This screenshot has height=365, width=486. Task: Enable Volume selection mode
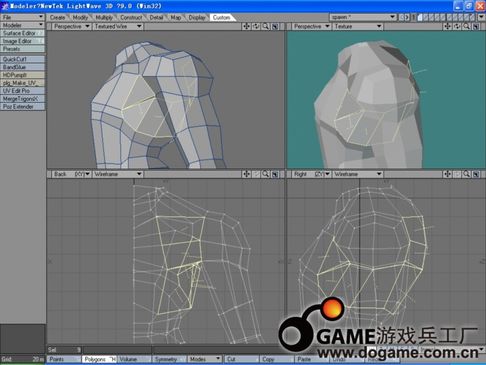(134, 359)
